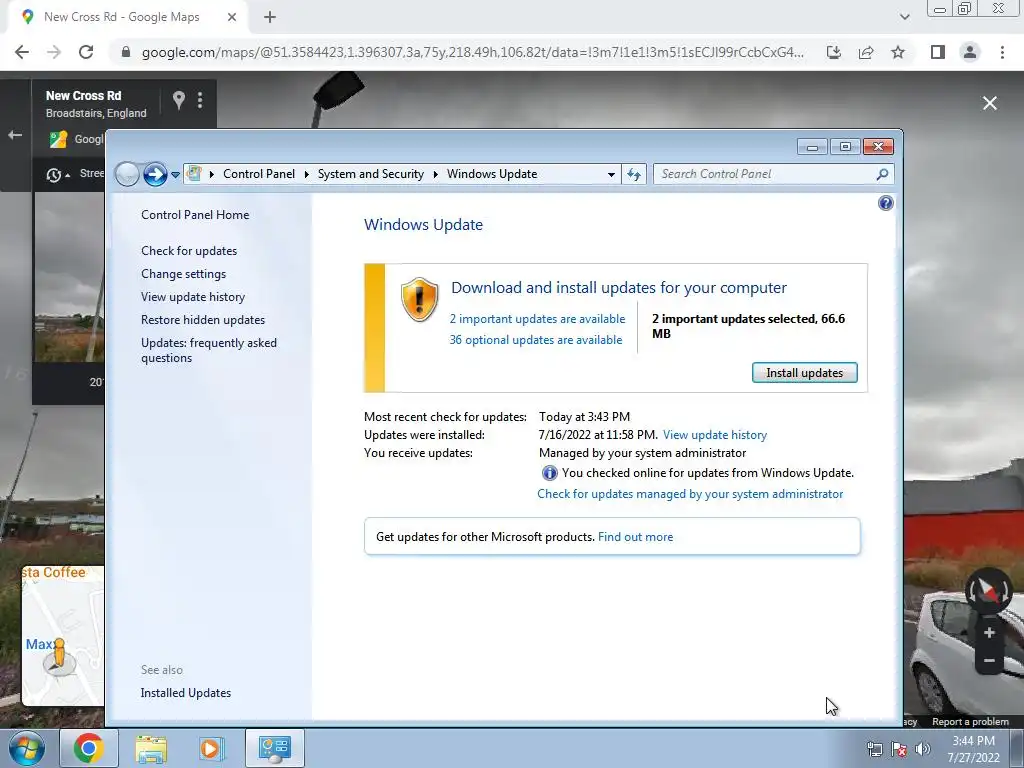Screen dimensions: 1024x768
Task: Open Installed Updates link
Action: (185, 693)
